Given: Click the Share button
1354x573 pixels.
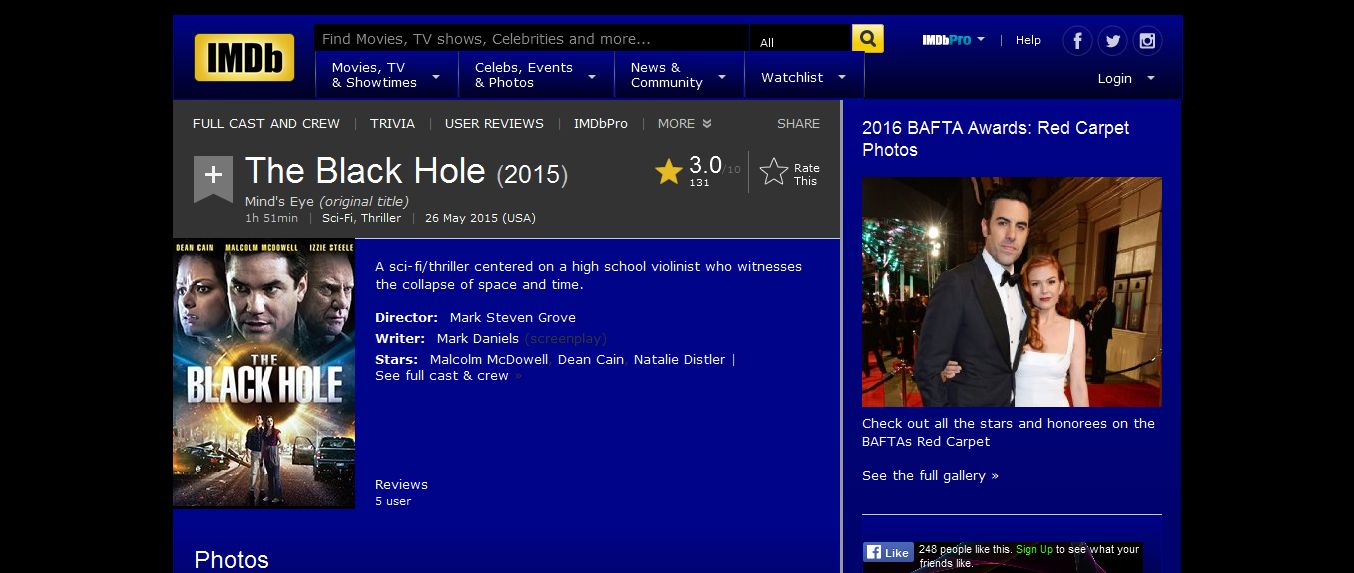Looking at the screenshot, I should (x=798, y=124).
